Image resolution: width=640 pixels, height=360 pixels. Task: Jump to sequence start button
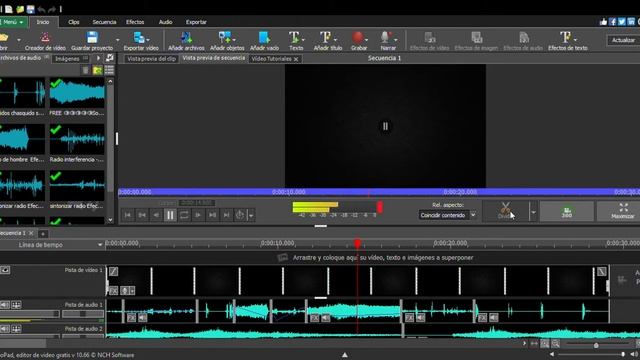[128, 215]
